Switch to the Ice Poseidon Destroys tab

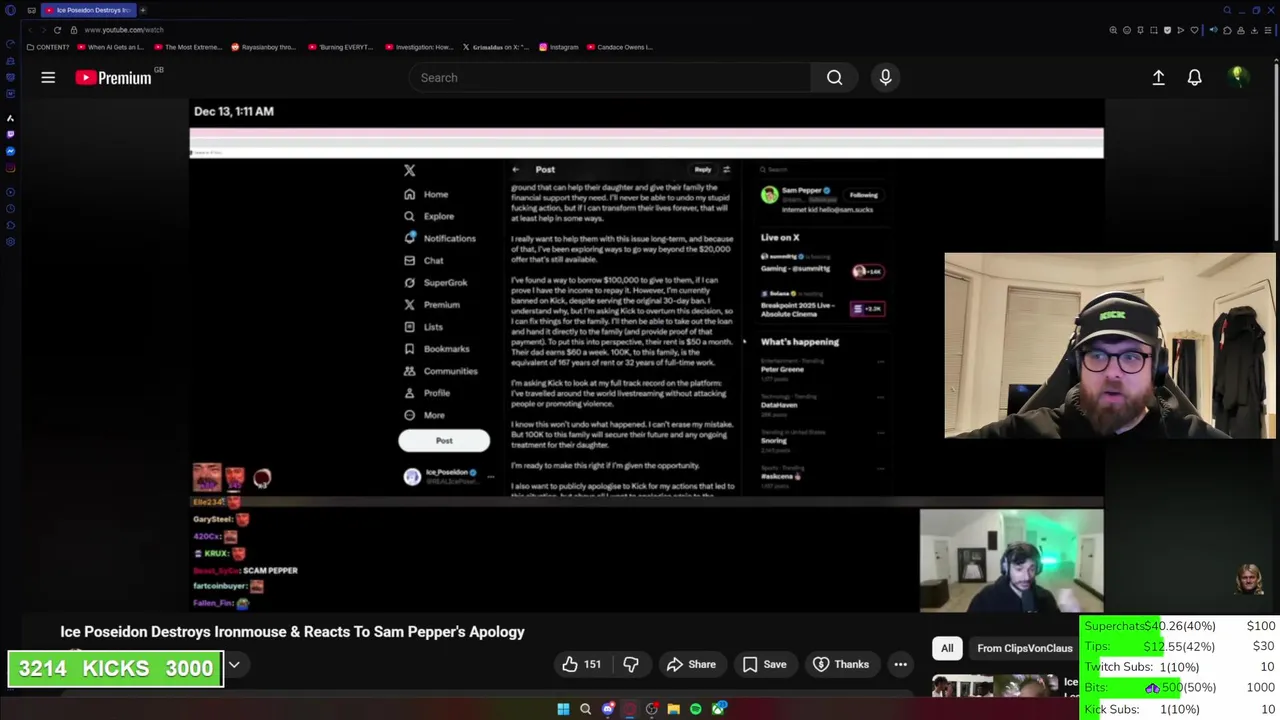(x=88, y=10)
